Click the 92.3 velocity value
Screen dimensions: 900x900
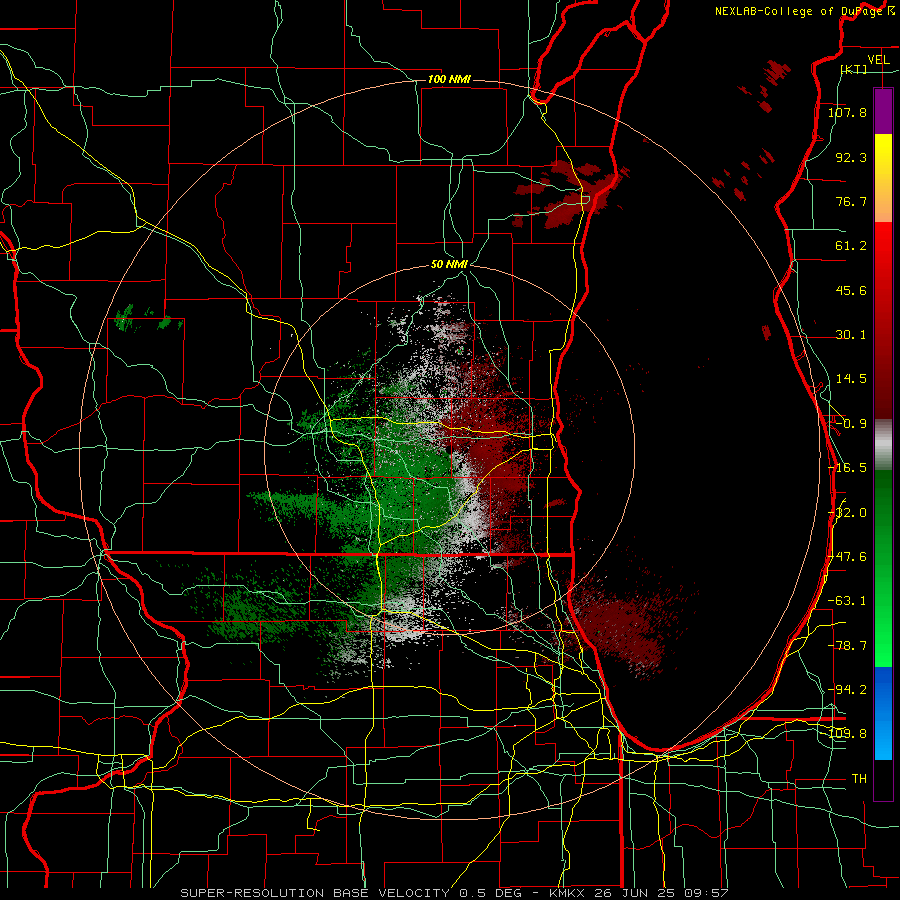pyautogui.click(x=851, y=157)
